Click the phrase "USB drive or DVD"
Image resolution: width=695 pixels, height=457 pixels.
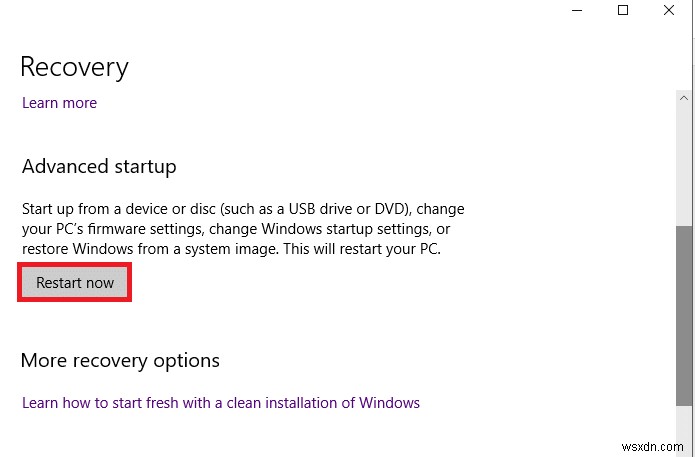coord(341,210)
